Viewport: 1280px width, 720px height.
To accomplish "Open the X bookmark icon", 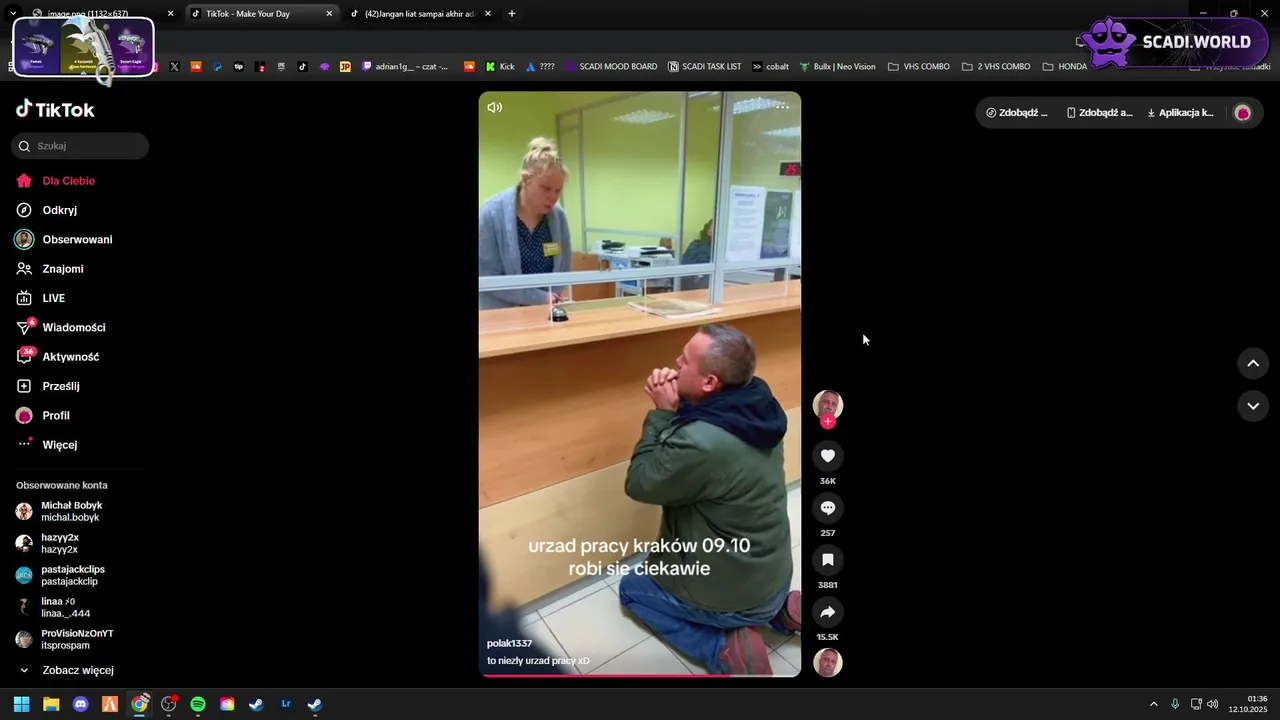I will click(x=175, y=67).
